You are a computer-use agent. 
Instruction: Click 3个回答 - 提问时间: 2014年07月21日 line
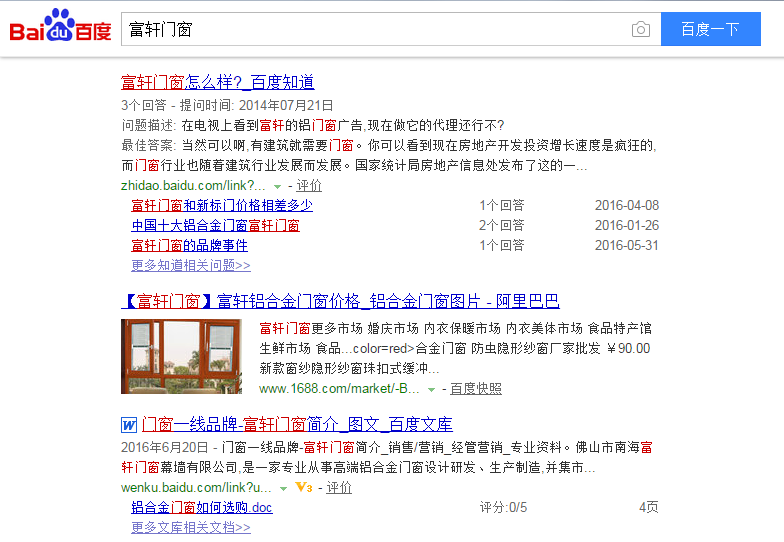click(227, 106)
